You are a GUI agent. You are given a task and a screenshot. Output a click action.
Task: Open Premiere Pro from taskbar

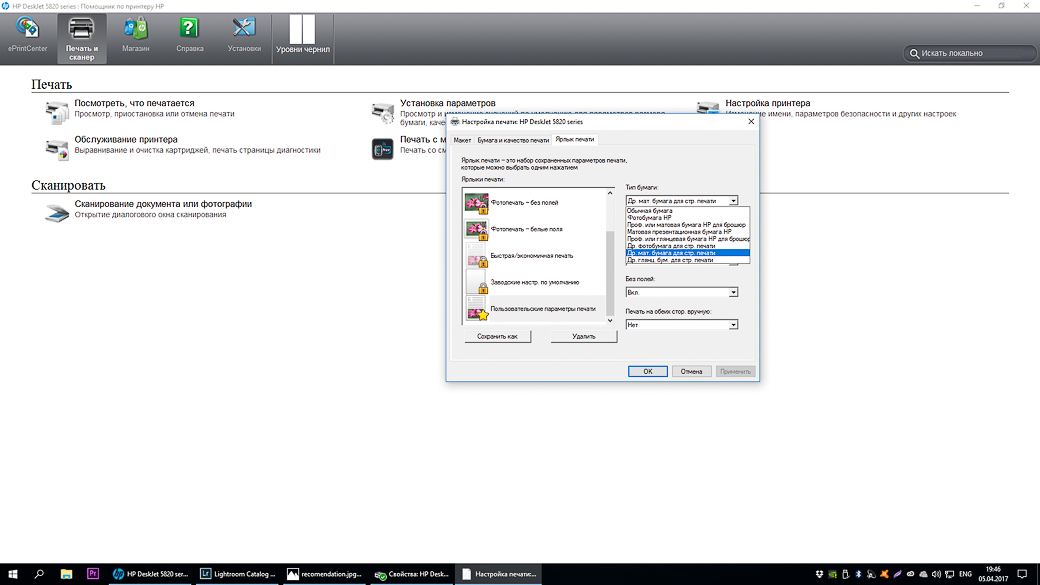(x=93, y=574)
